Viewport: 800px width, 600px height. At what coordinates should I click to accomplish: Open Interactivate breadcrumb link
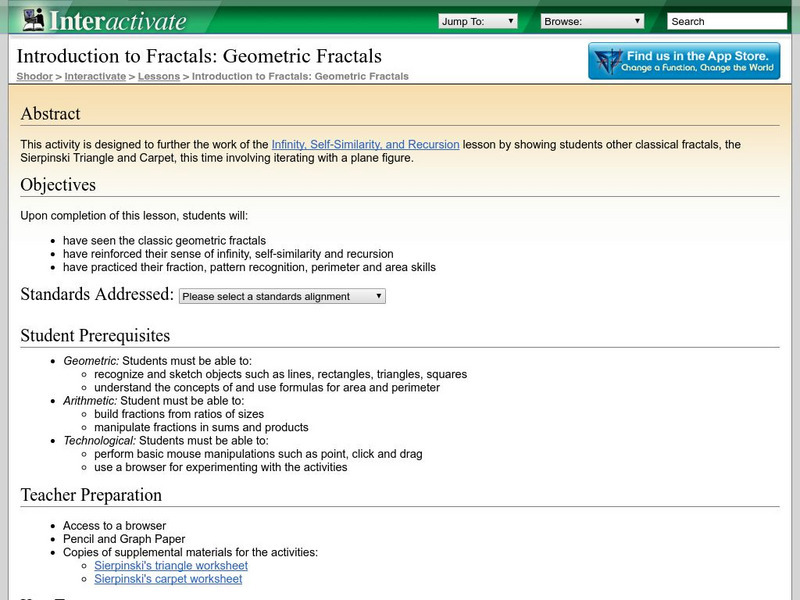tap(95, 76)
